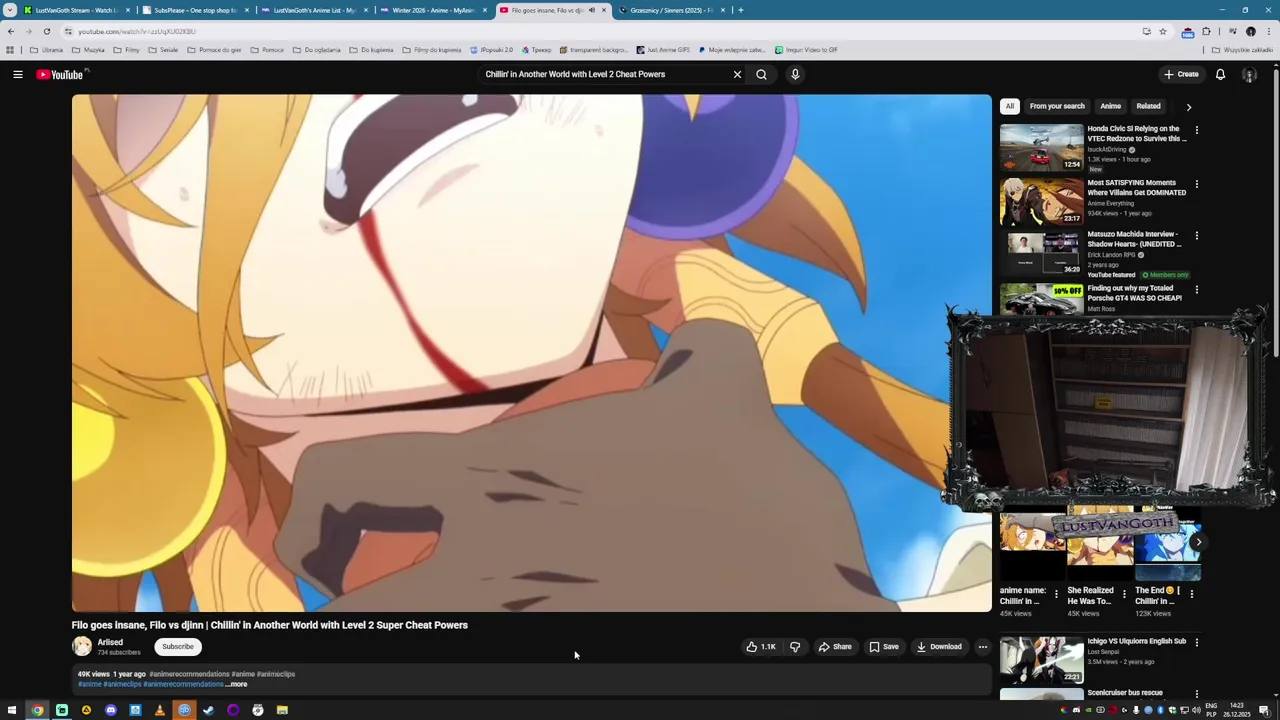Open the Windows Start menu
1280x720 pixels.
click(11, 710)
